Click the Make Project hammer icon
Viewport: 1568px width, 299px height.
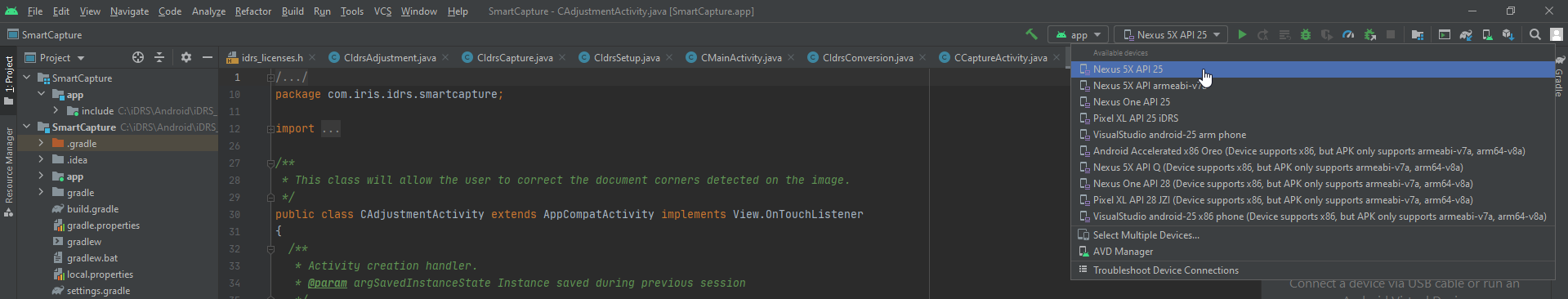click(x=1031, y=34)
